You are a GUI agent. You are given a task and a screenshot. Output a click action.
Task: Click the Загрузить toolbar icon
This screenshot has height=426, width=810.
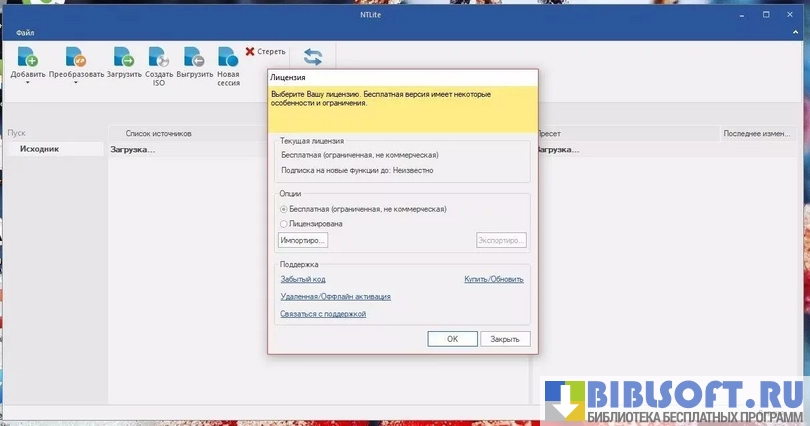click(x=124, y=58)
